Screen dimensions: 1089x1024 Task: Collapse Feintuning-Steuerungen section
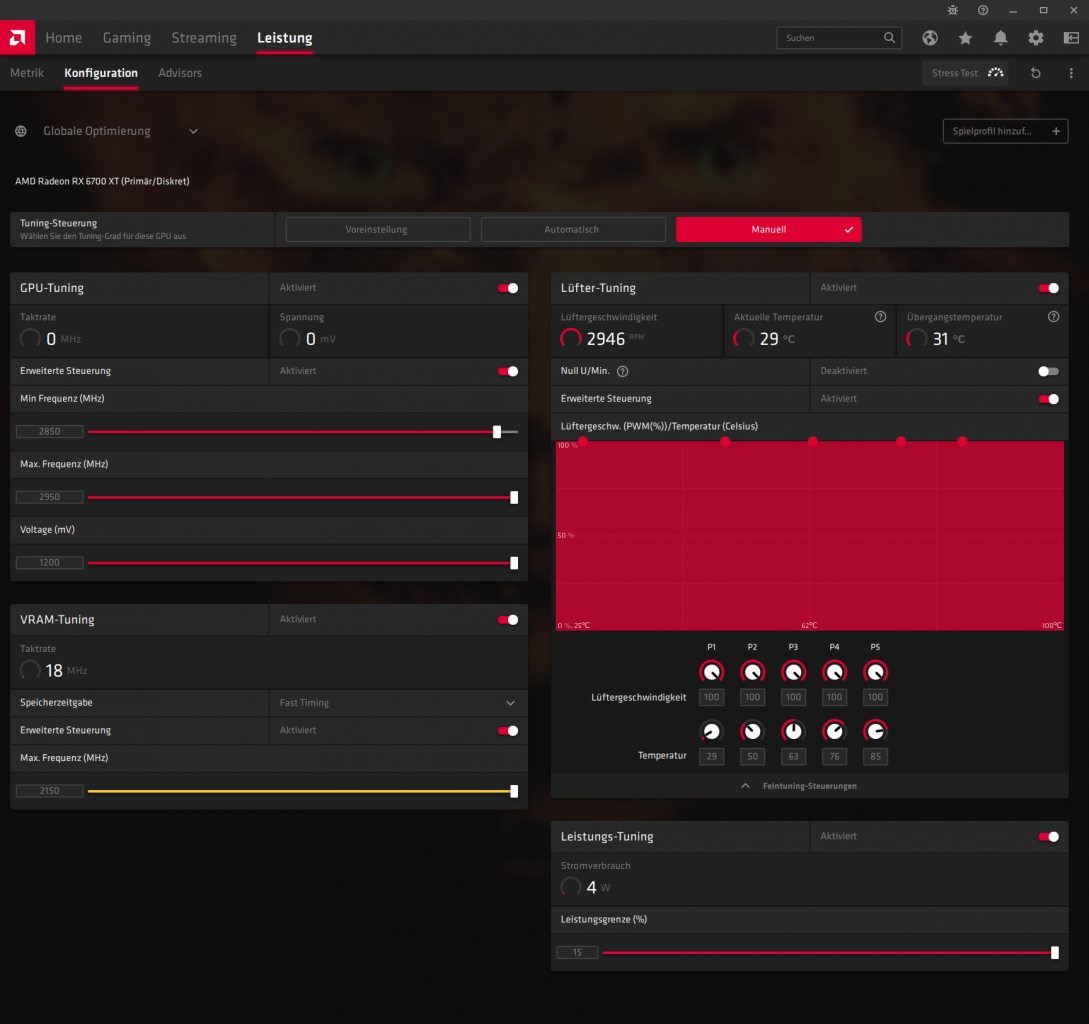800,786
